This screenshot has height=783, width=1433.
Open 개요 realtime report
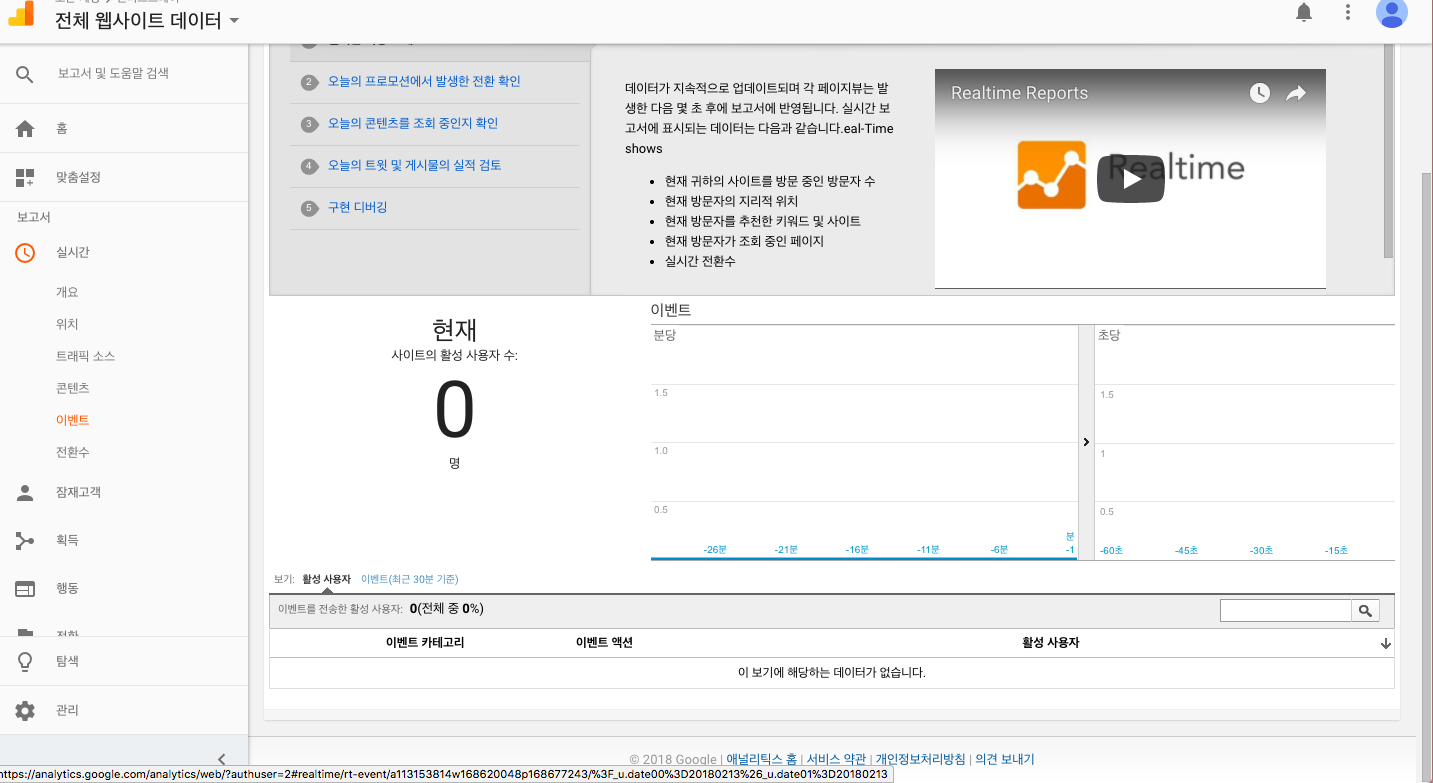pyautogui.click(x=67, y=293)
